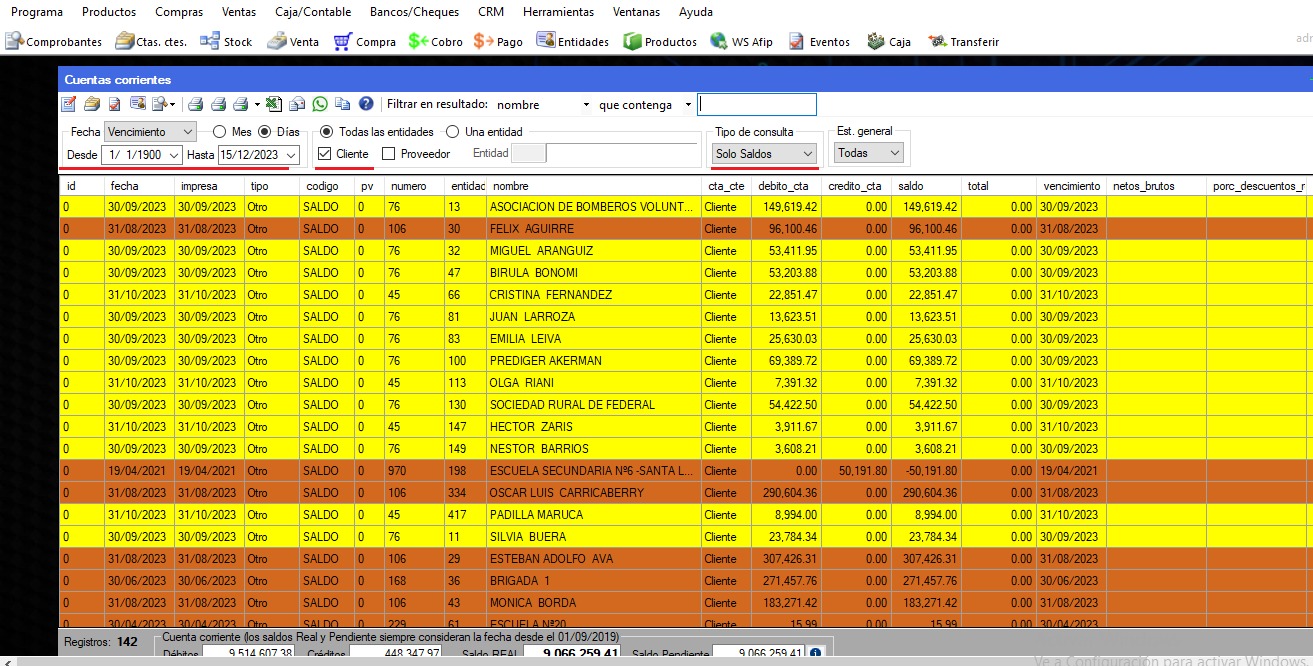The height and width of the screenshot is (666, 1313).
Task: Launch WS Afip from the toolbar
Action: pos(743,42)
